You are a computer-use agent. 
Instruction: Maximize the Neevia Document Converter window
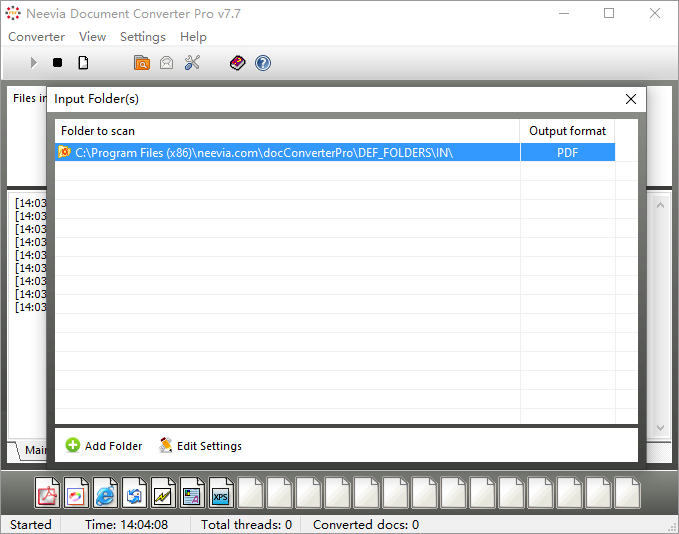pos(609,13)
